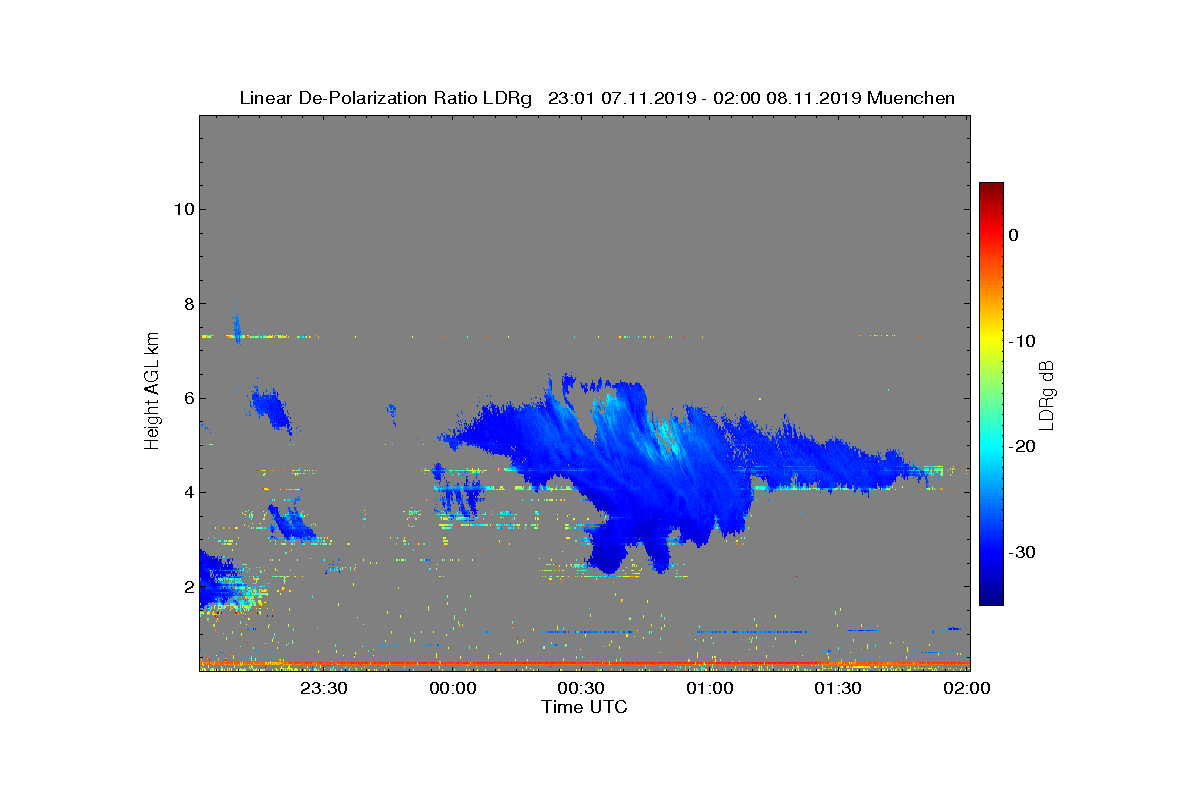Click the dark red top of the colorbar
1200x800 pixels.
point(991,190)
